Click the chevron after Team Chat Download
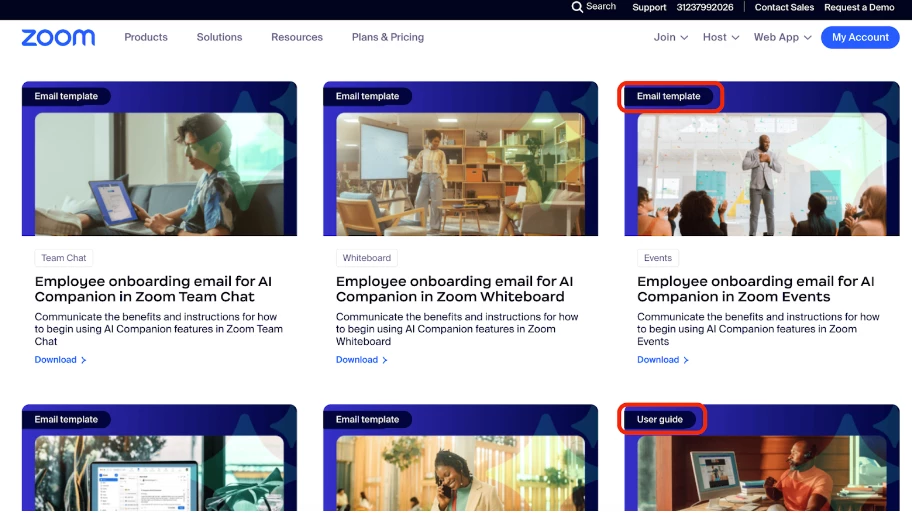The width and height of the screenshot is (912, 519). click(x=84, y=360)
